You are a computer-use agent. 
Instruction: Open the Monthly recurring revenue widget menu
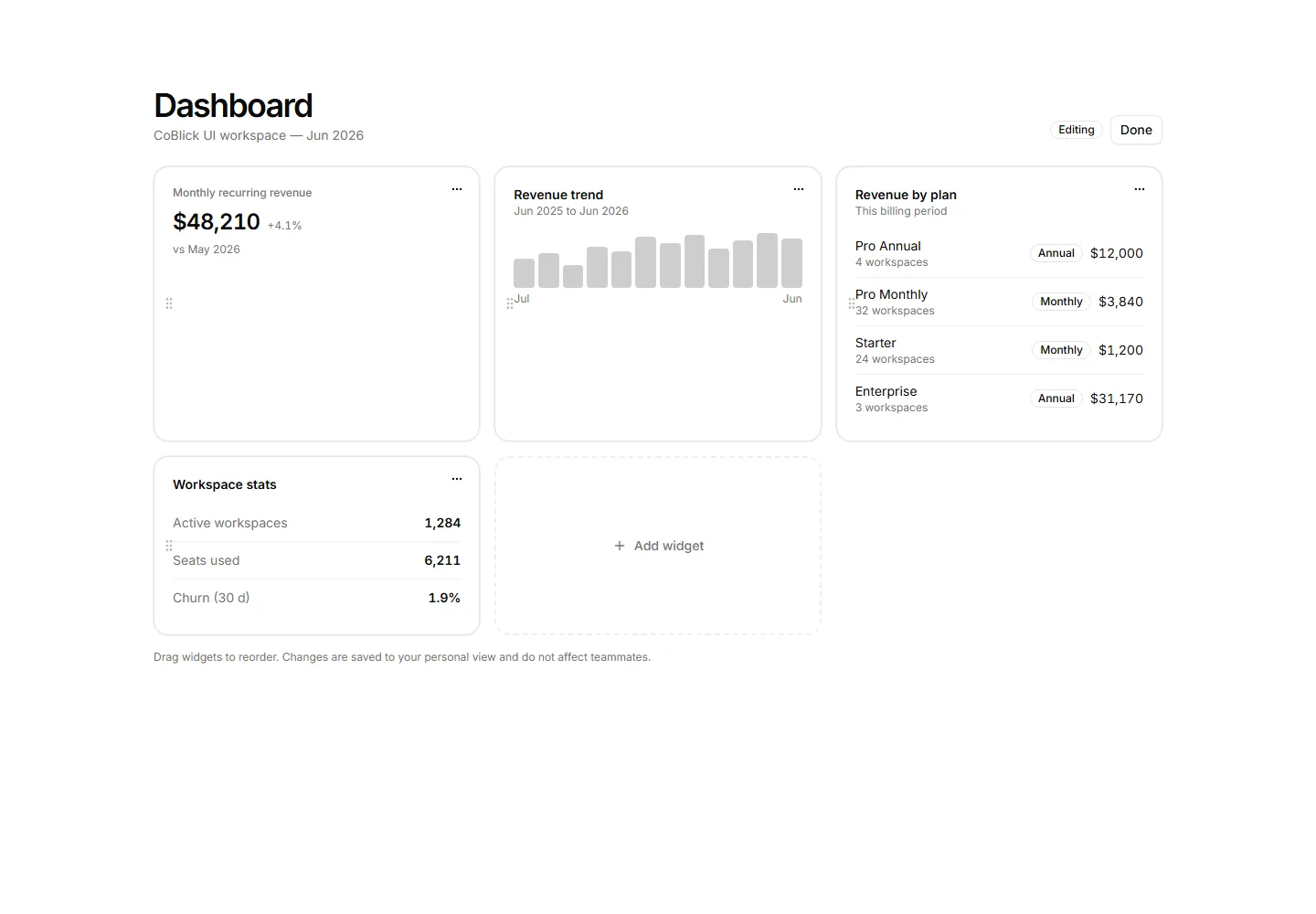pyautogui.click(x=457, y=189)
